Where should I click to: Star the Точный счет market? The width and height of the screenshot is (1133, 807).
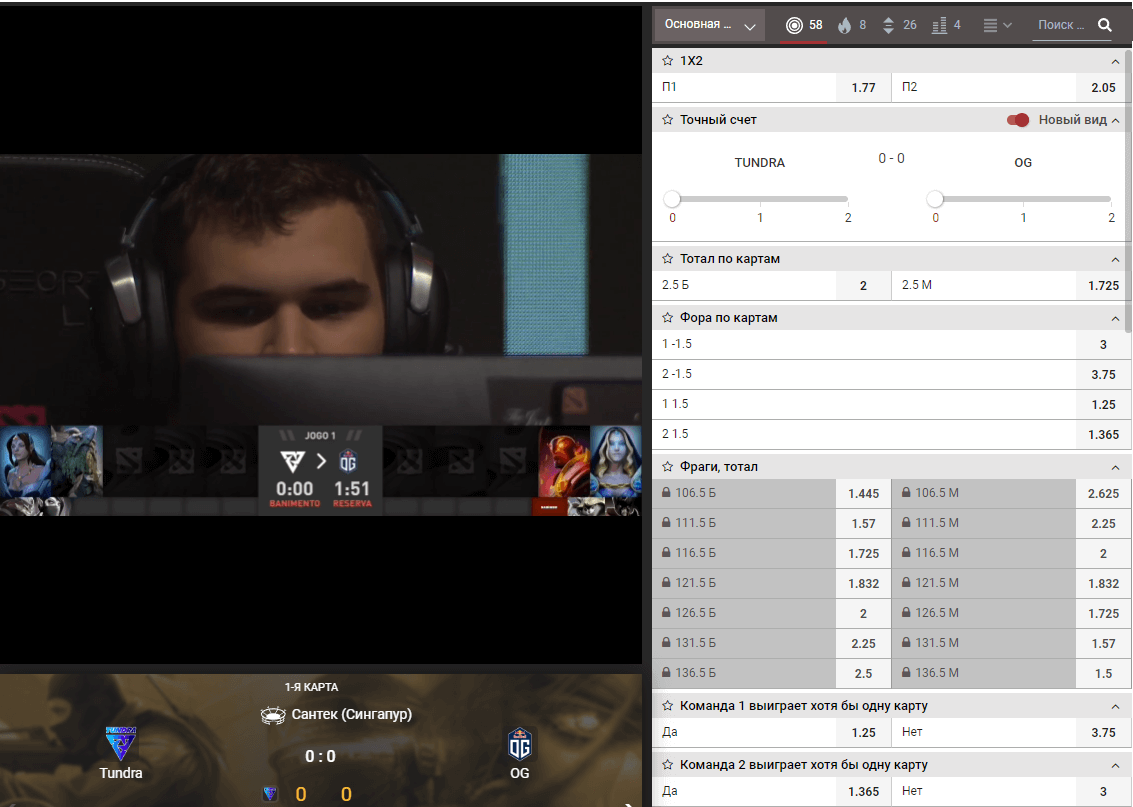click(668, 120)
